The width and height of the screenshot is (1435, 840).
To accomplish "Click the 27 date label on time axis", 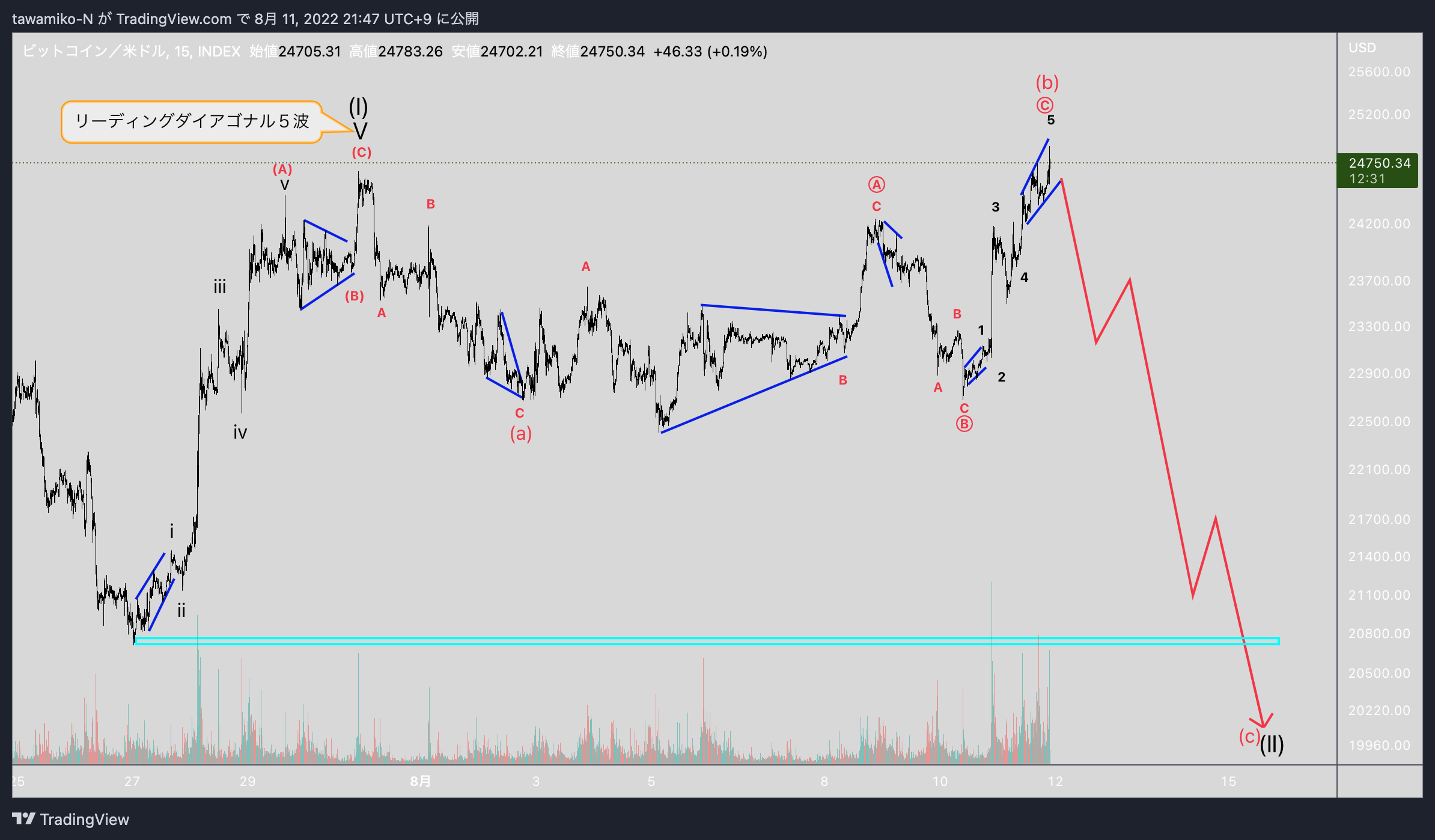I will click(x=132, y=781).
